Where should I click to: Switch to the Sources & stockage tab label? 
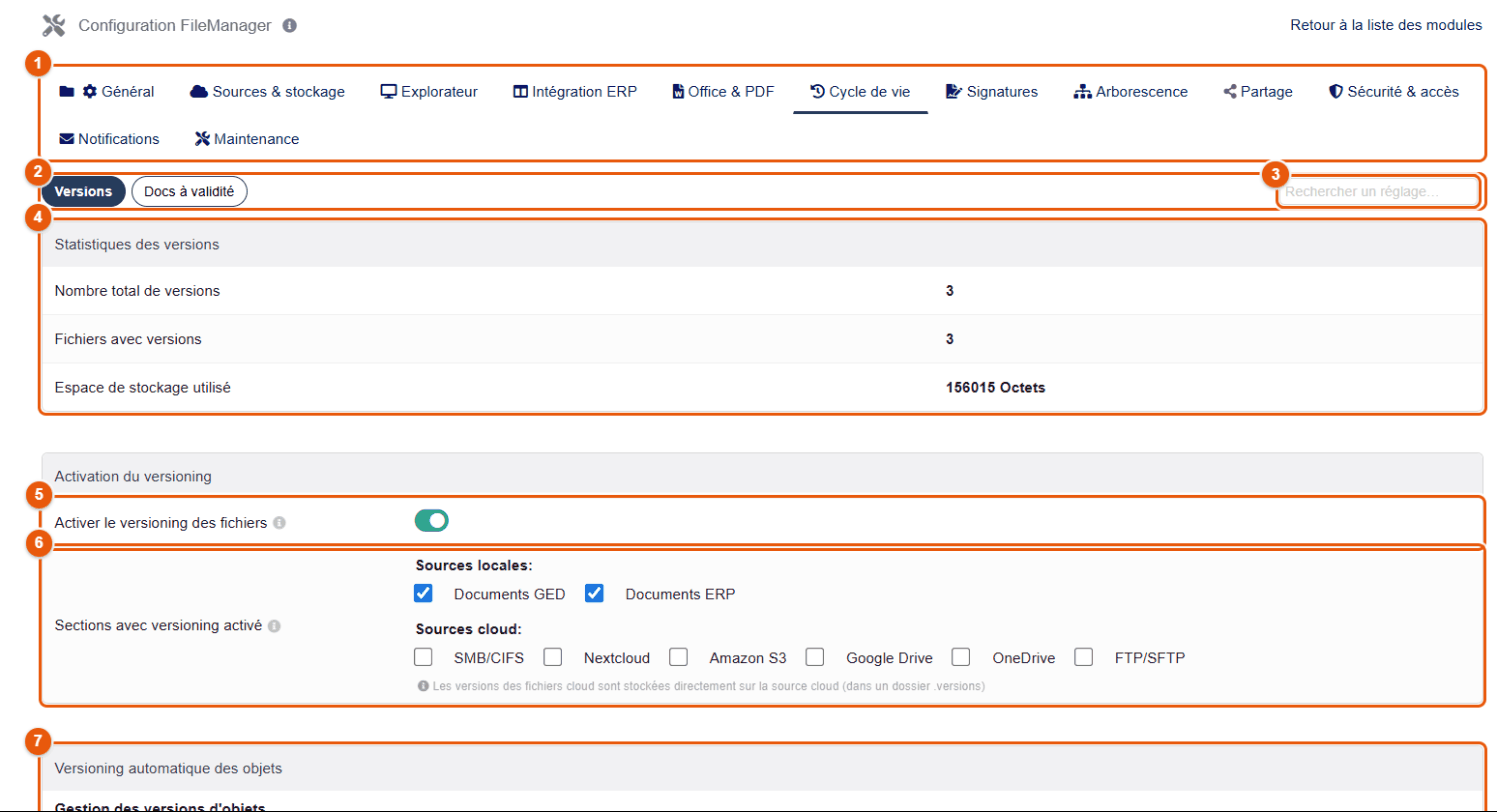tap(278, 92)
